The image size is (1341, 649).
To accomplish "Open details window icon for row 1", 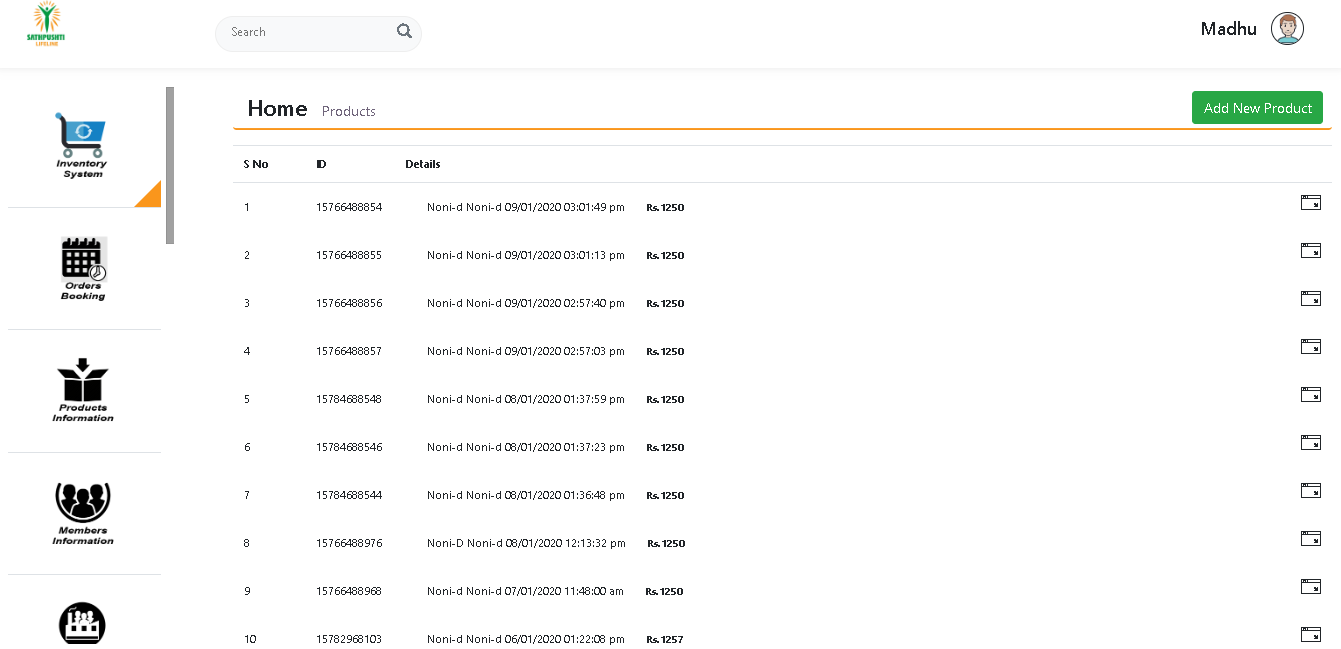I will [x=1310, y=203].
